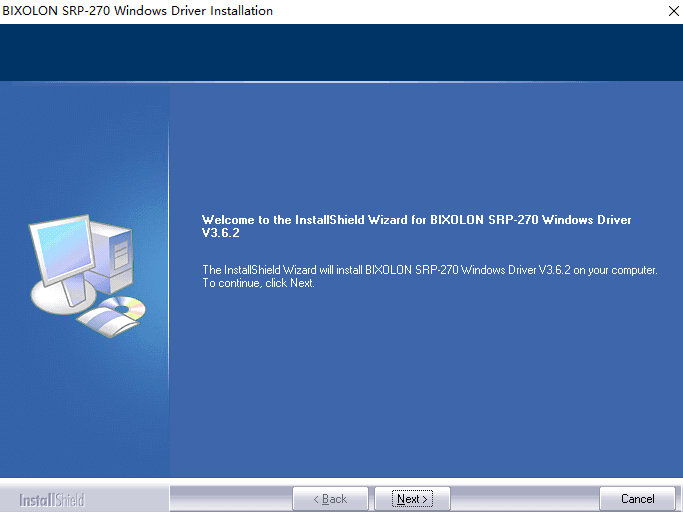Close the BIXOLON installation window
683x512 pixels.
point(673,11)
